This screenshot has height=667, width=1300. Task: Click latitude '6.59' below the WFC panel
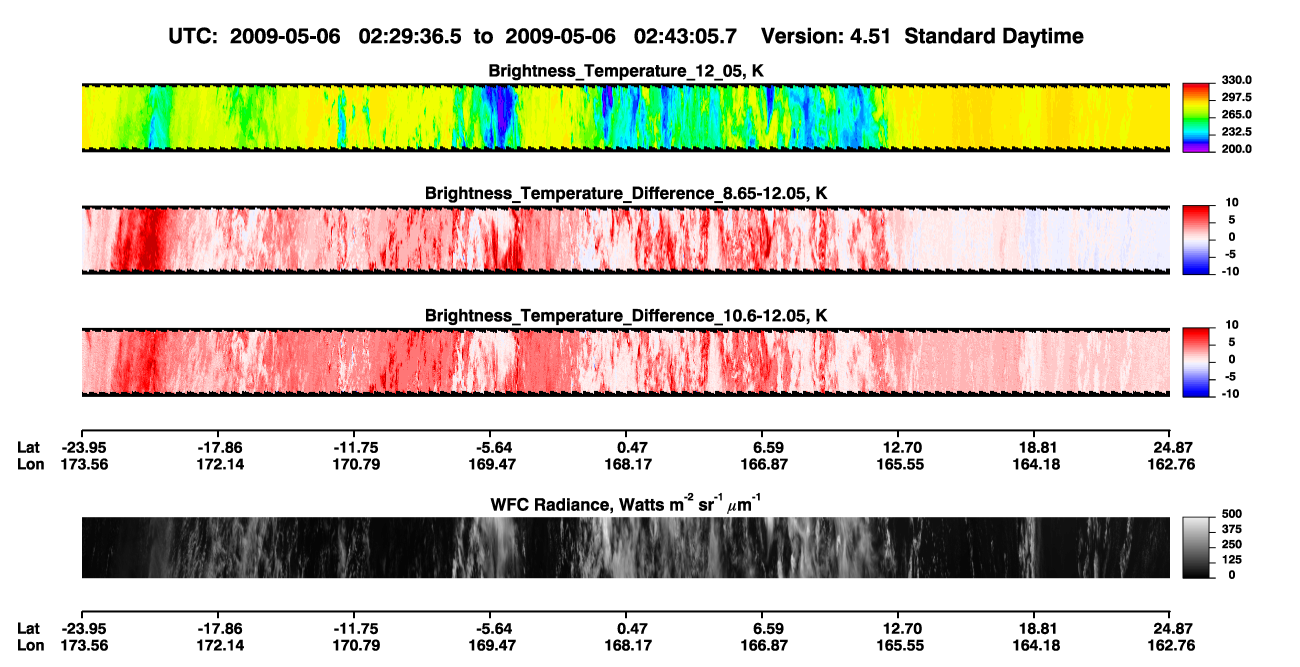(x=769, y=628)
